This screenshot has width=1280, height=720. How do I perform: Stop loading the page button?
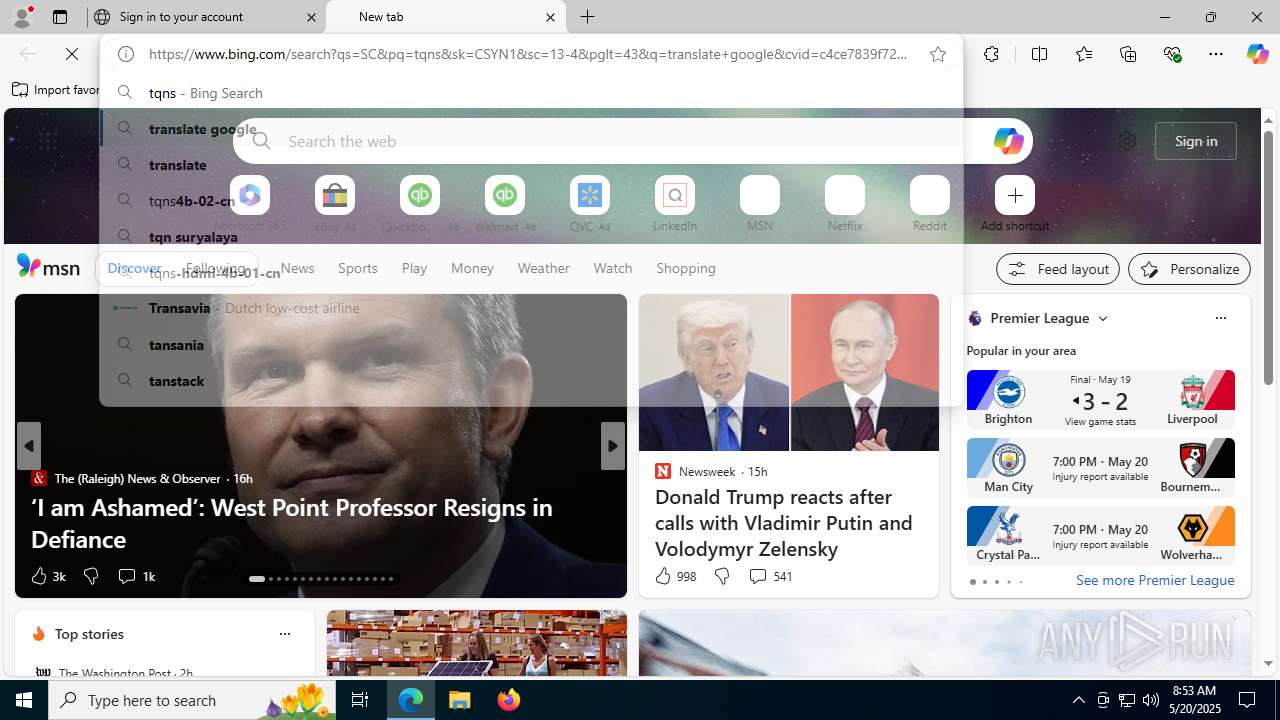[x=72, y=54]
